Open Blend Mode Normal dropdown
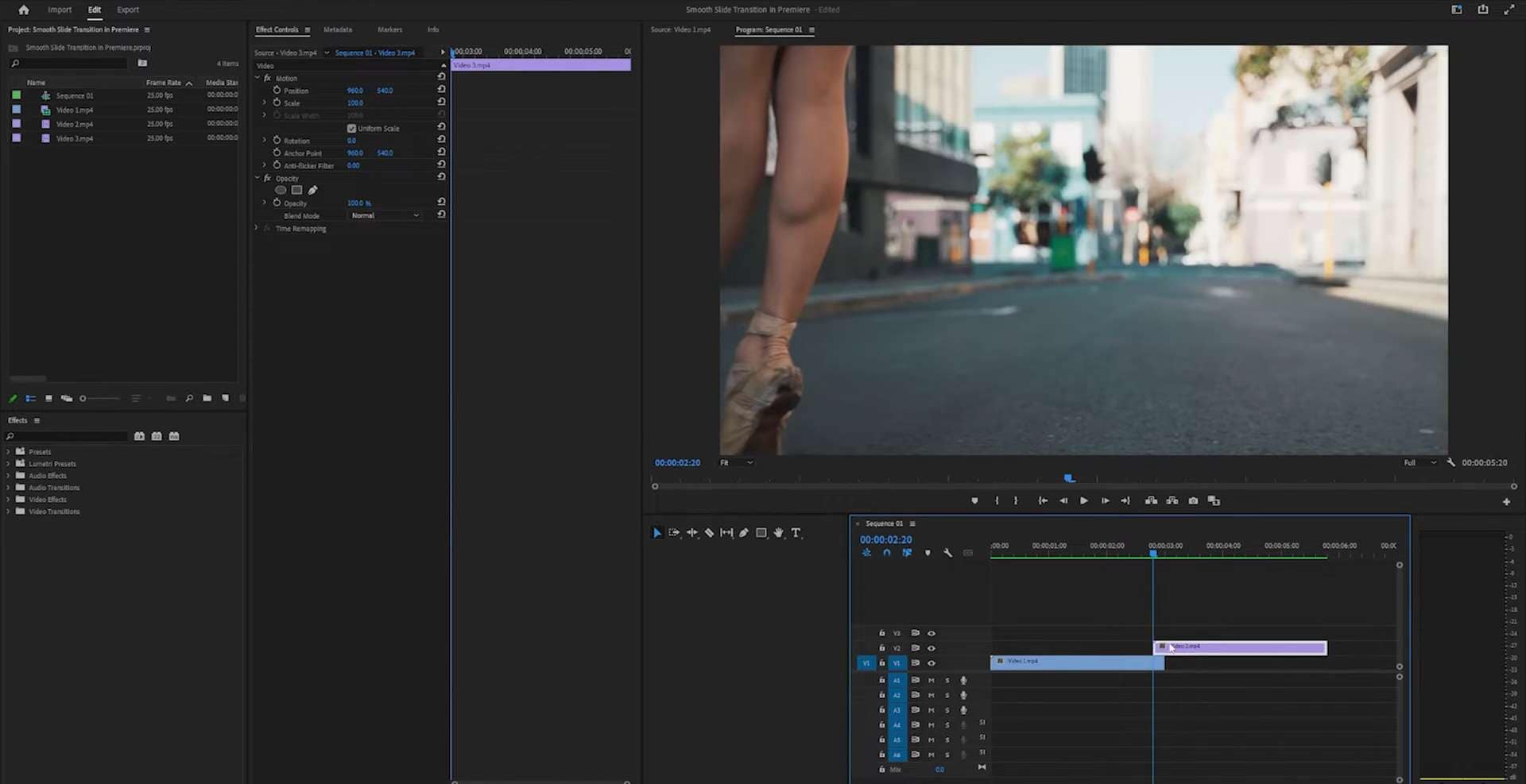 click(385, 215)
